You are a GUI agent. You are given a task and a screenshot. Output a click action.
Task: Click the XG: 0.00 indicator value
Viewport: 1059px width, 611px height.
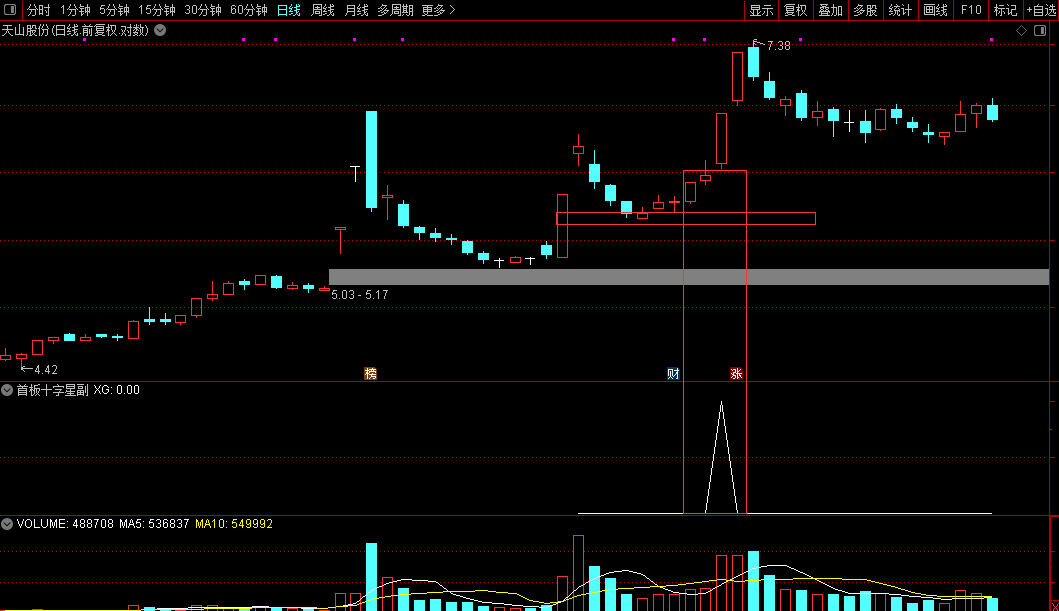coord(116,390)
